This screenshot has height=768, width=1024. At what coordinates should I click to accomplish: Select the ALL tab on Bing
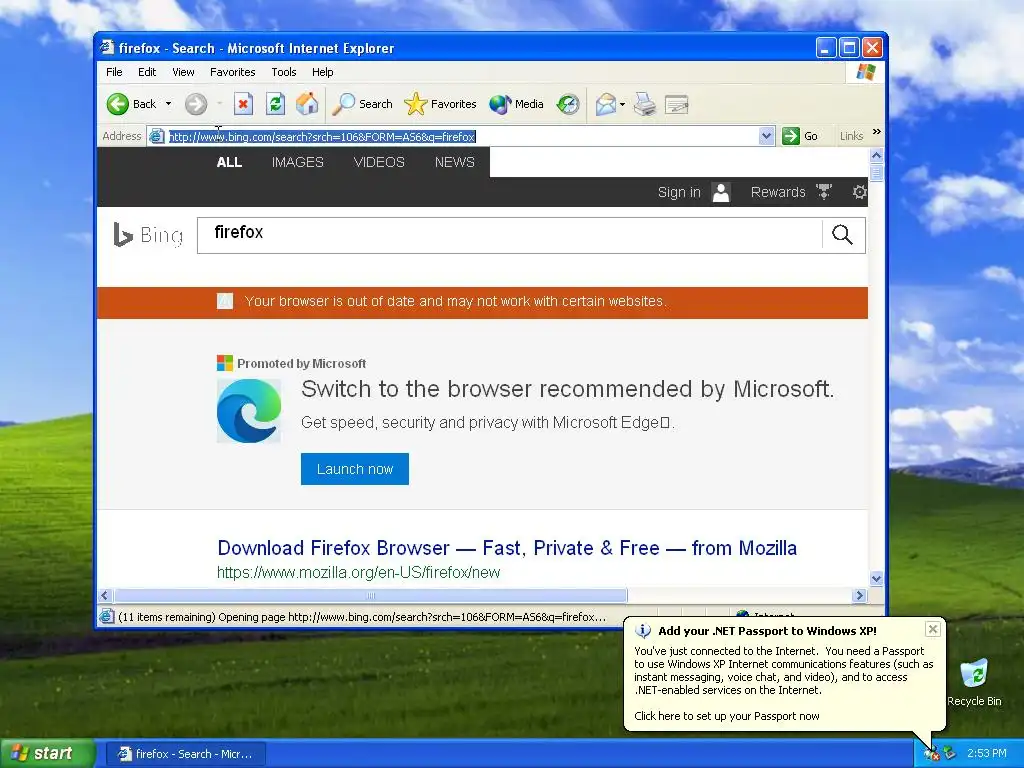(x=229, y=162)
